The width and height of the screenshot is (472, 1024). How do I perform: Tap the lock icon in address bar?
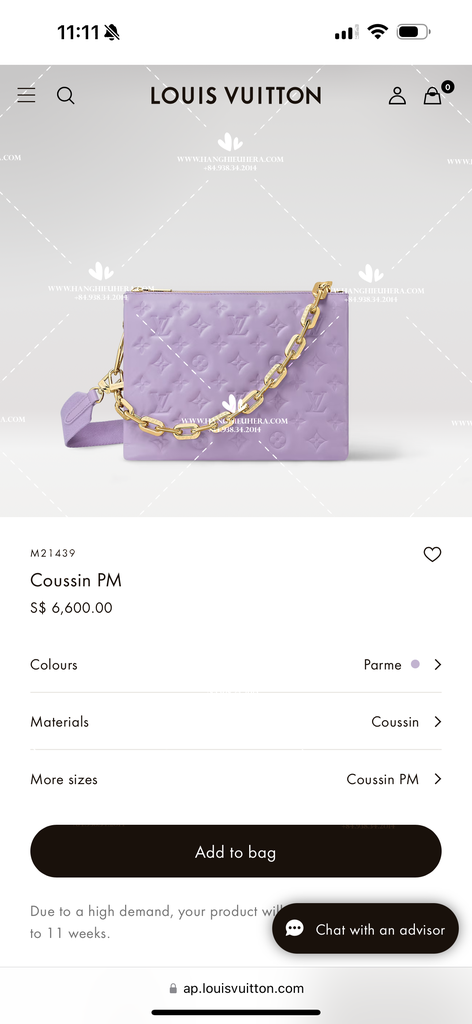pyautogui.click(x=173, y=989)
